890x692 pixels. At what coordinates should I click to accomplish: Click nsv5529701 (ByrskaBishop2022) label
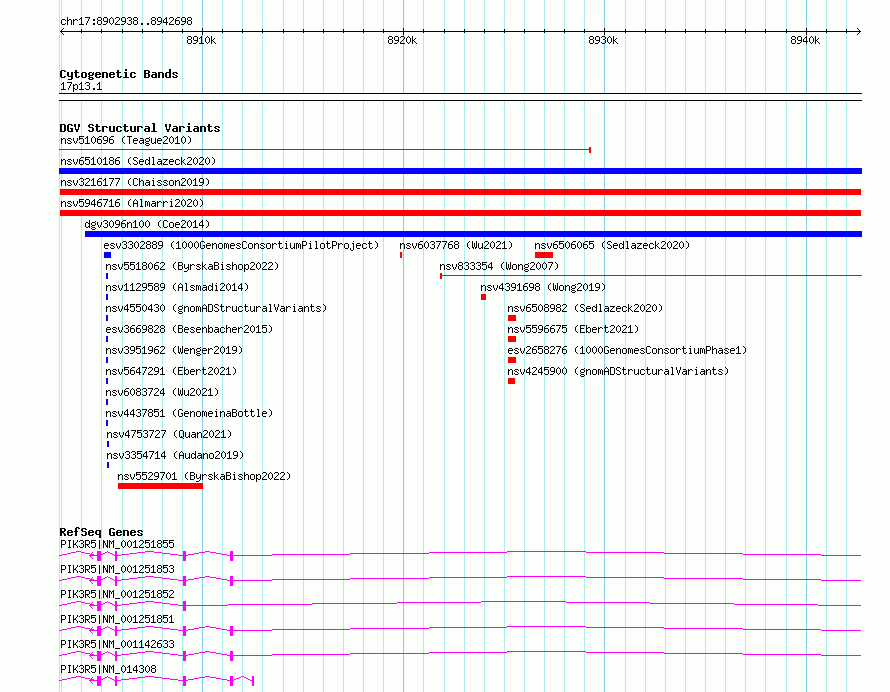[204, 476]
